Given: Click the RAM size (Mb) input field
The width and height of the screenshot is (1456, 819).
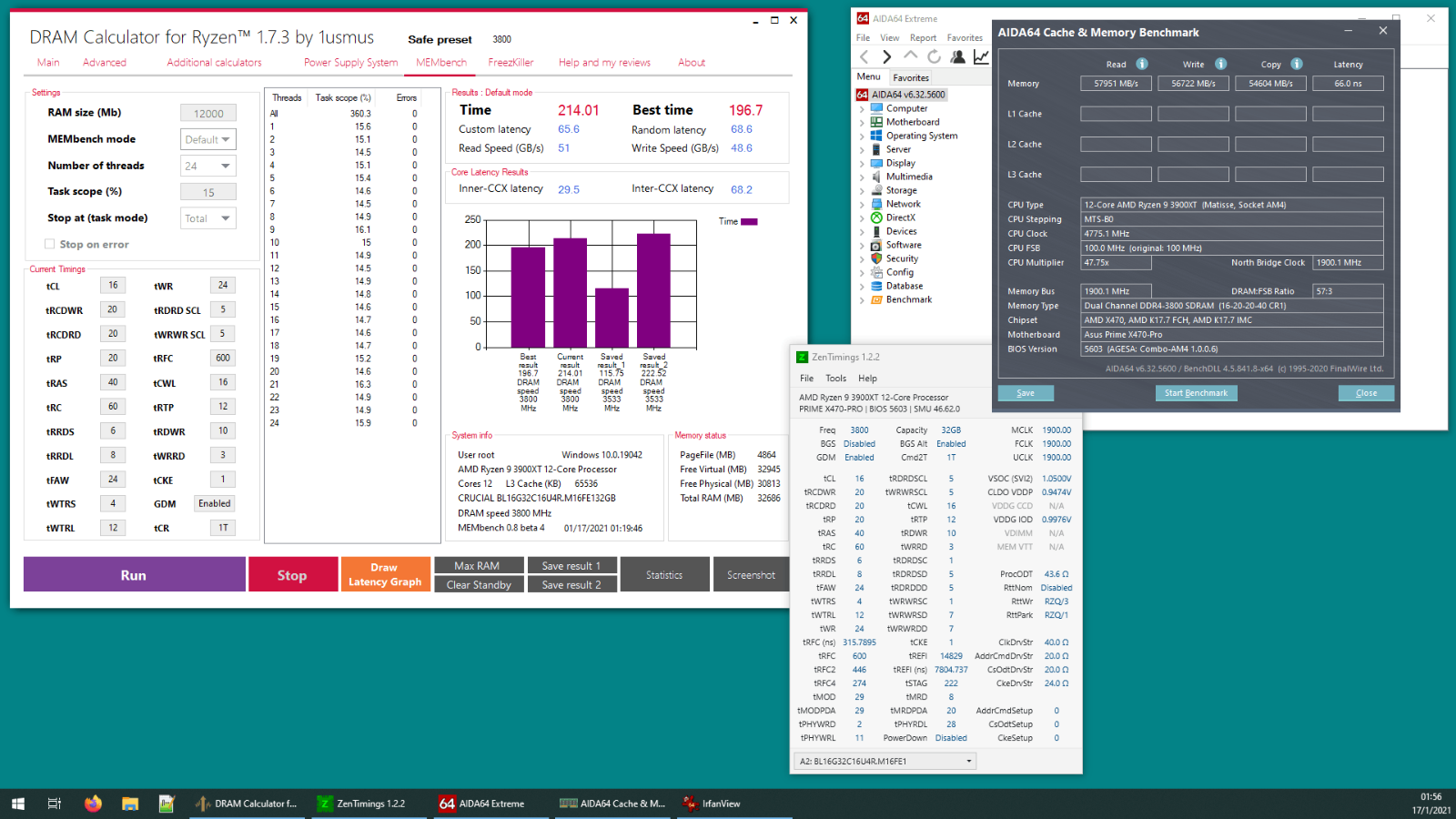Looking at the screenshot, I should pos(208,113).
